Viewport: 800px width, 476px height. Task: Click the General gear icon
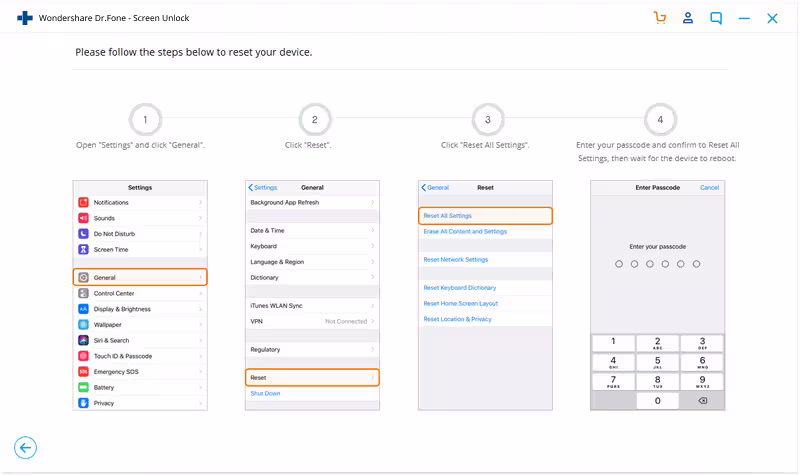tap(83, 278)
